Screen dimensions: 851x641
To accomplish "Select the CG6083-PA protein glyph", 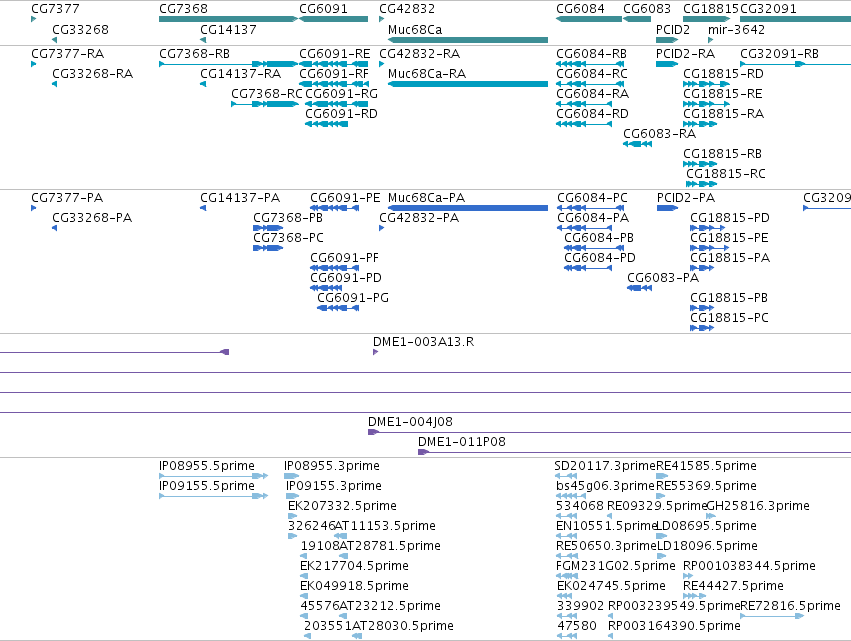I will point(639,288).
